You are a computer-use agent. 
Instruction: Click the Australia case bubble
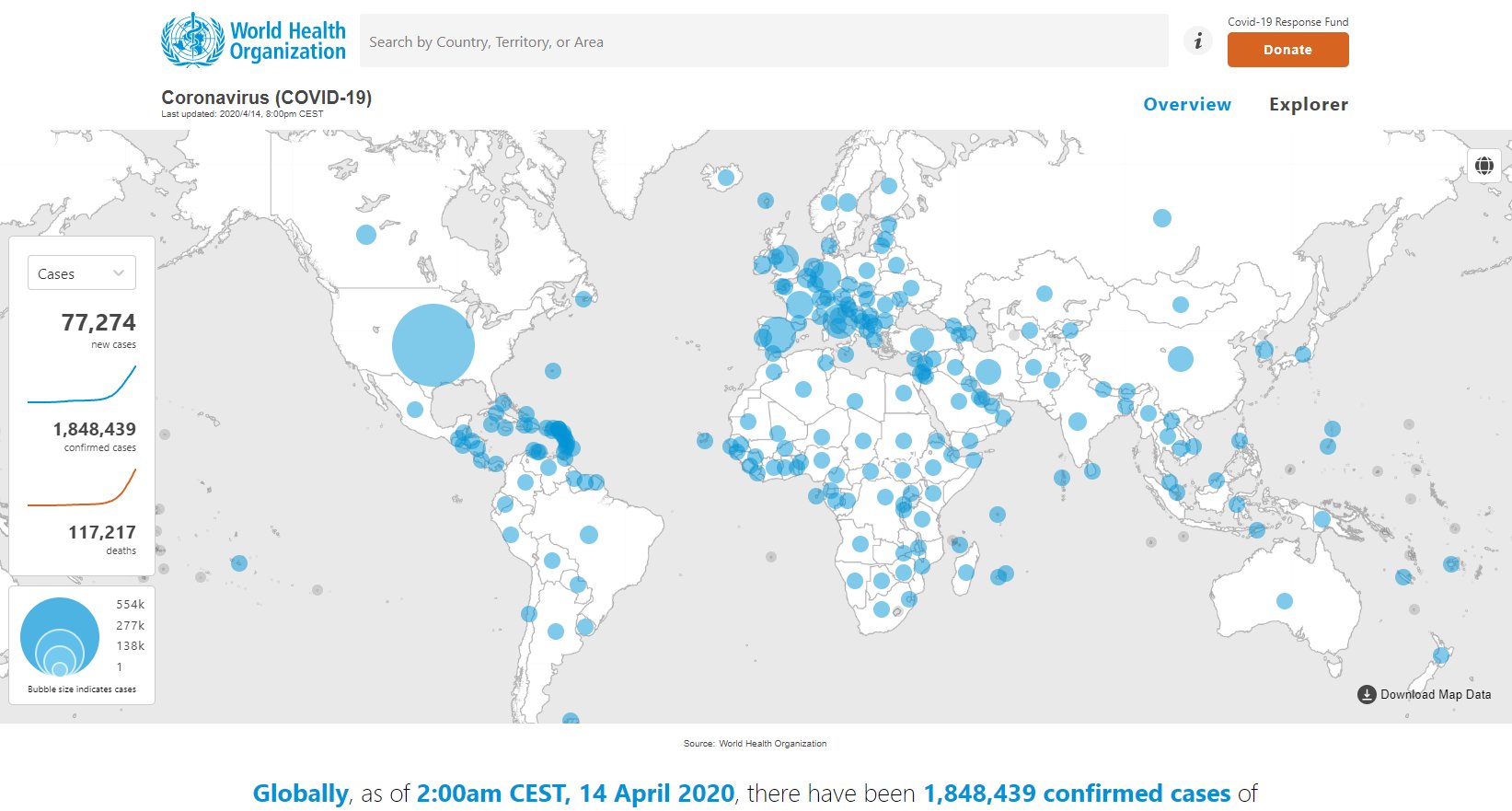pos(1285,601)
